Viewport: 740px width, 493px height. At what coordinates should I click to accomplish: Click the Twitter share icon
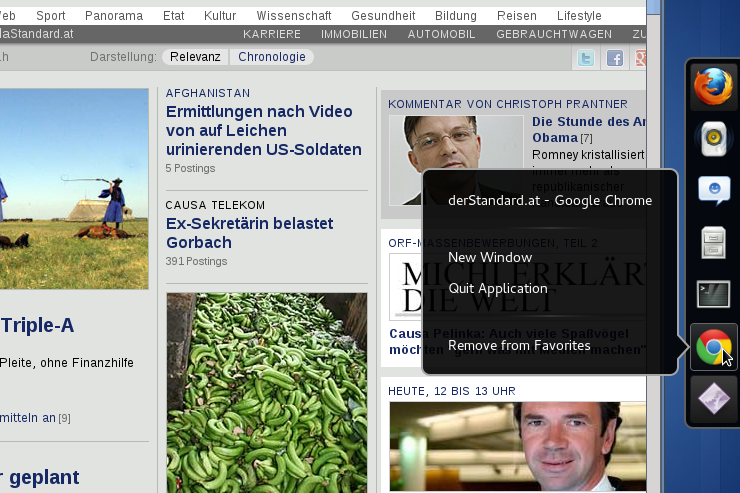[586, 58]
